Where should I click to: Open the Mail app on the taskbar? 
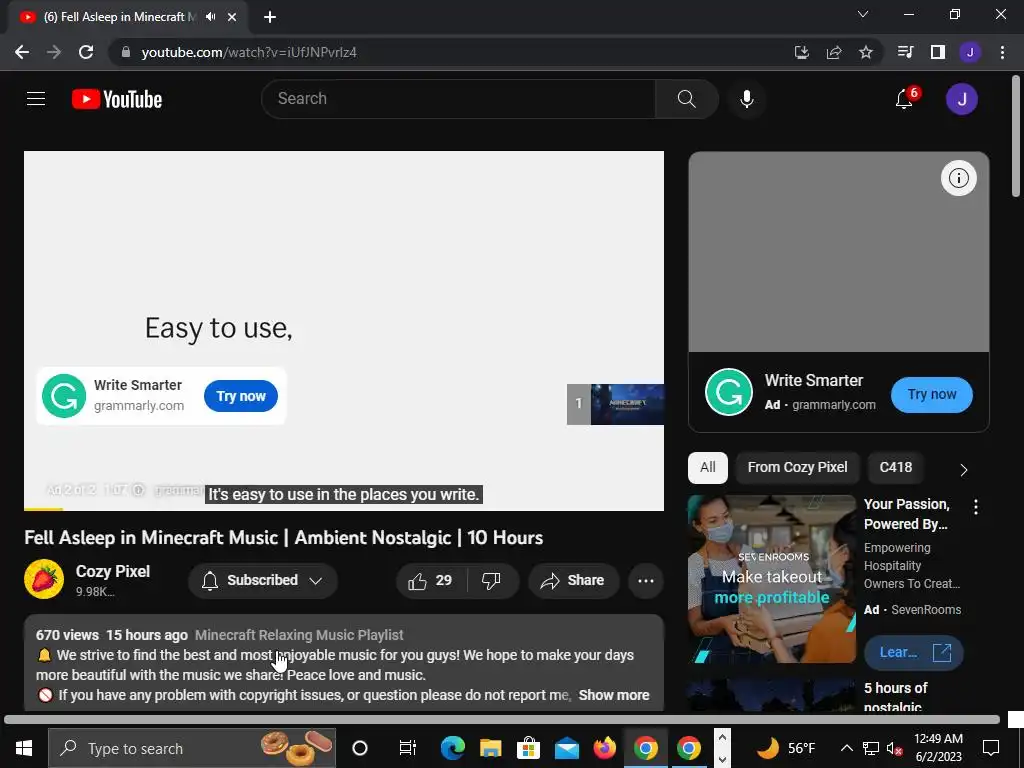[567, 748]
